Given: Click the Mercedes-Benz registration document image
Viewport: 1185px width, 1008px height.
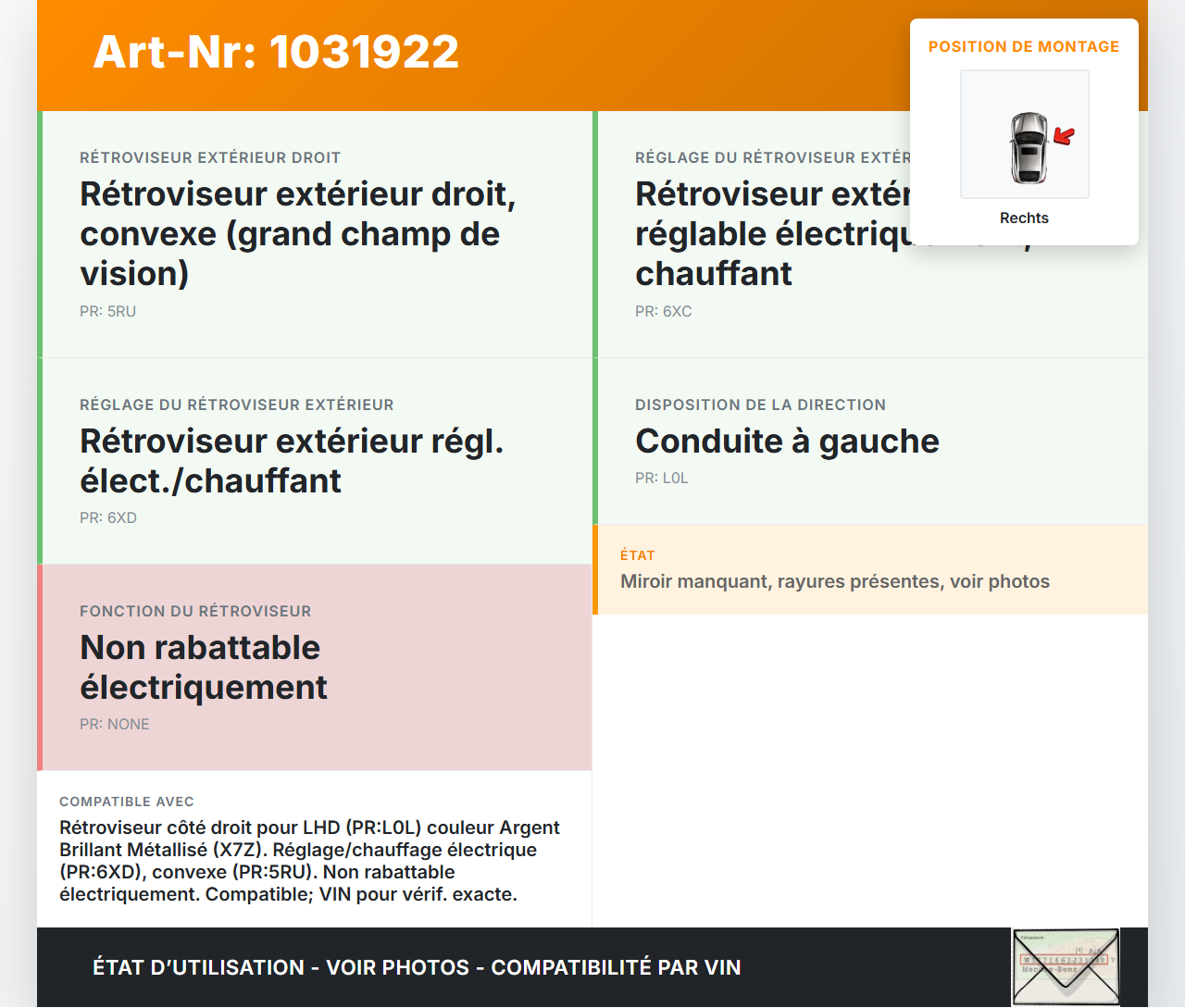Looking at the screenshot, I should 1065,966.
